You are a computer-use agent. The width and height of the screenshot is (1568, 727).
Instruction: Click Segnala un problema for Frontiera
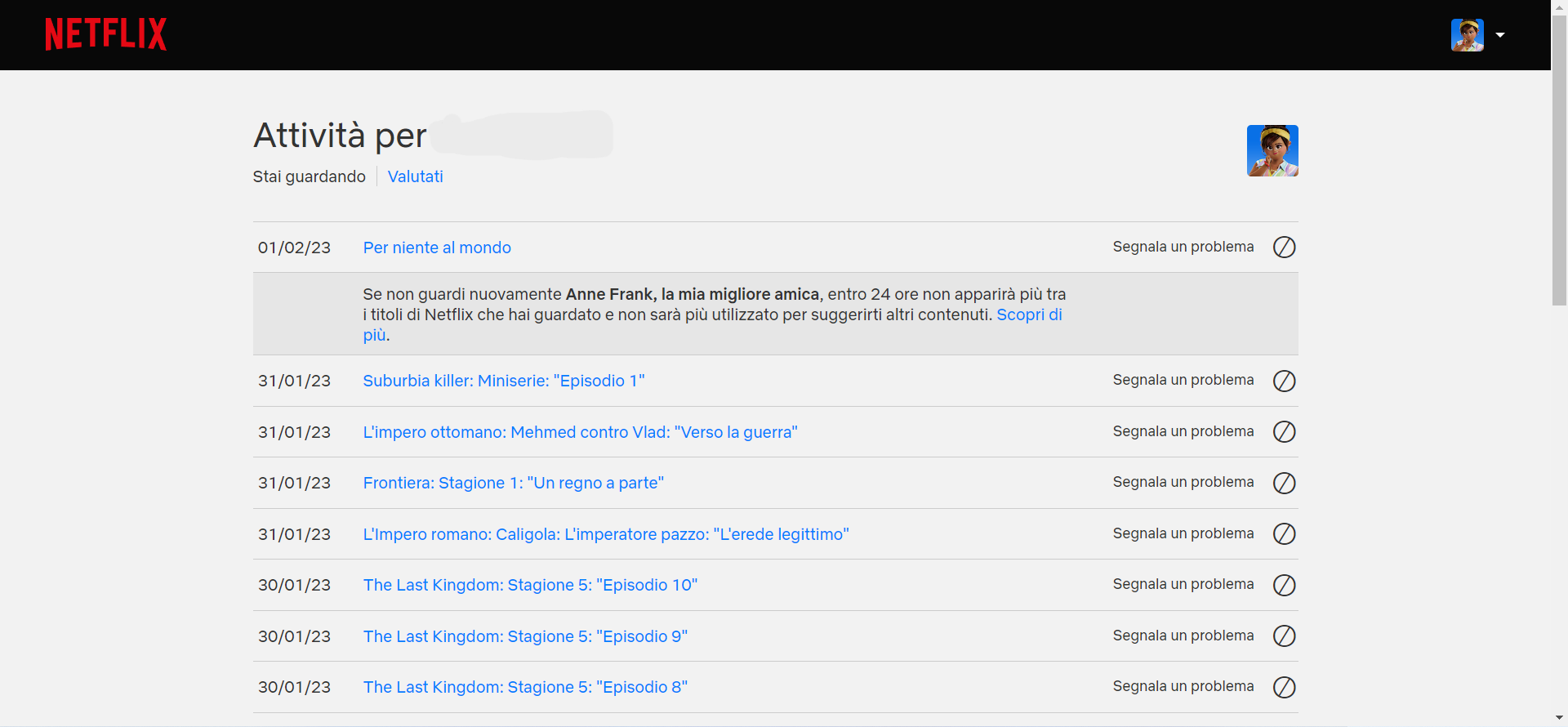coord(1183,482)
